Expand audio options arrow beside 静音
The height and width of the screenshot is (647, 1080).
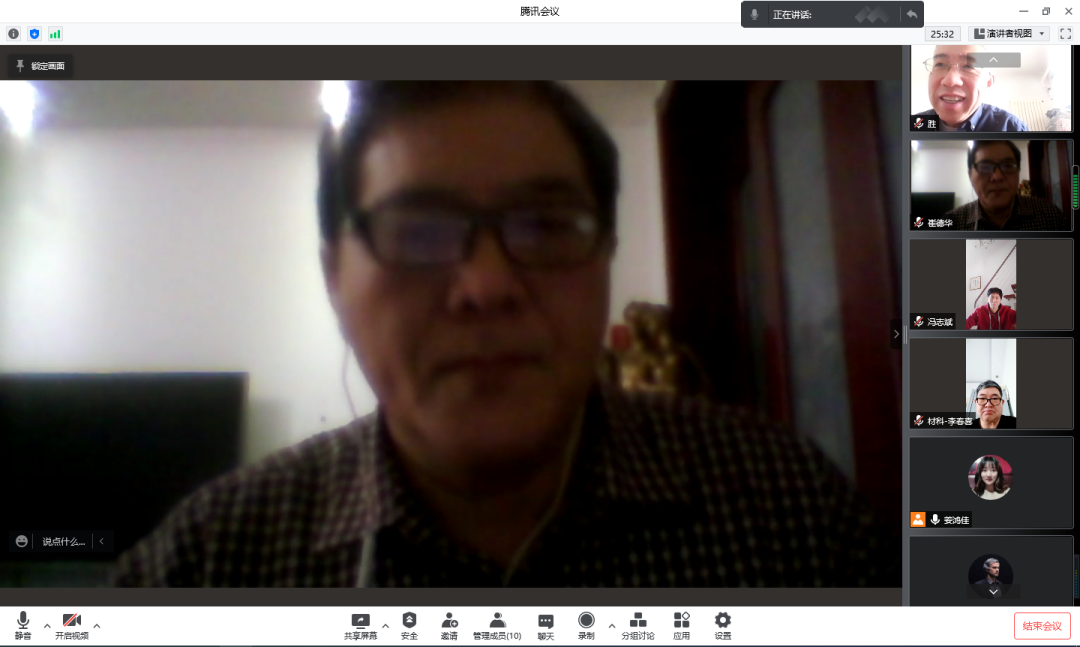47,627
